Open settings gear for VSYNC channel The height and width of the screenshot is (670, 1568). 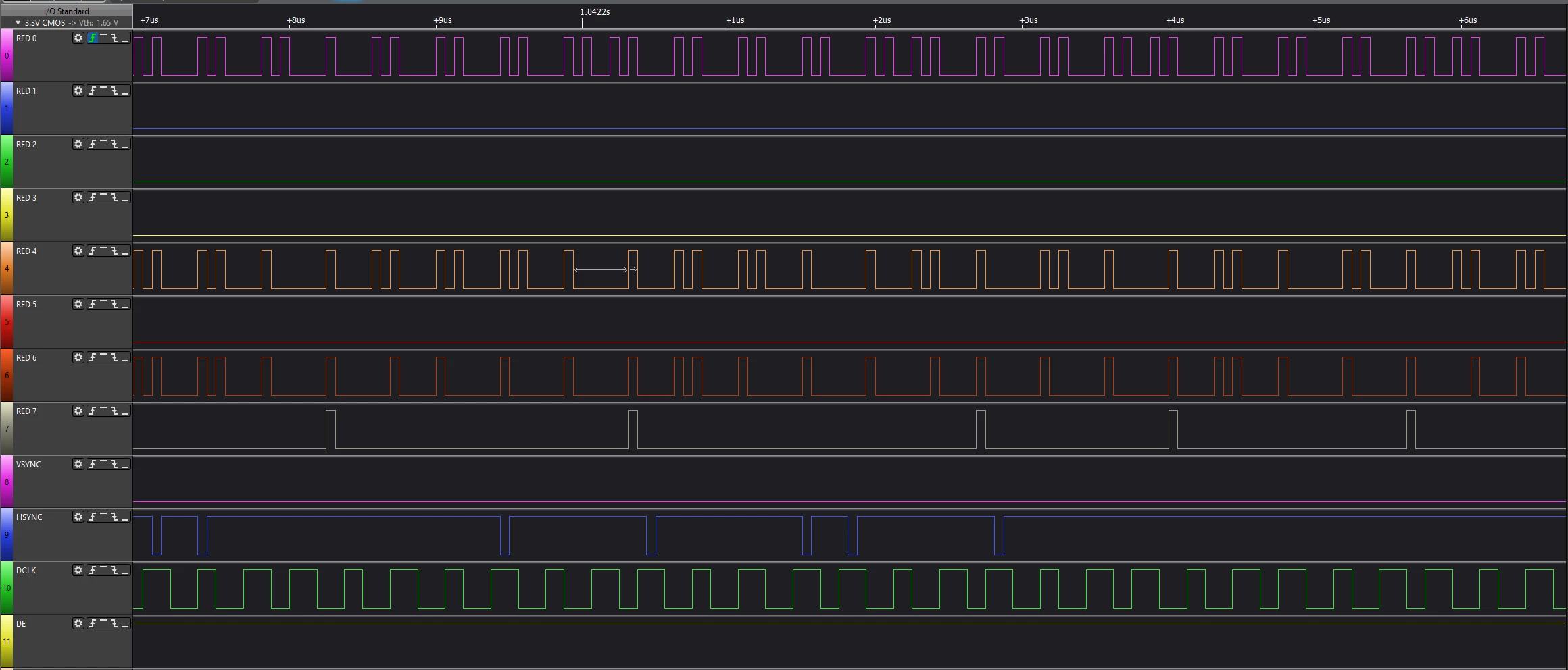click(78, 465)
